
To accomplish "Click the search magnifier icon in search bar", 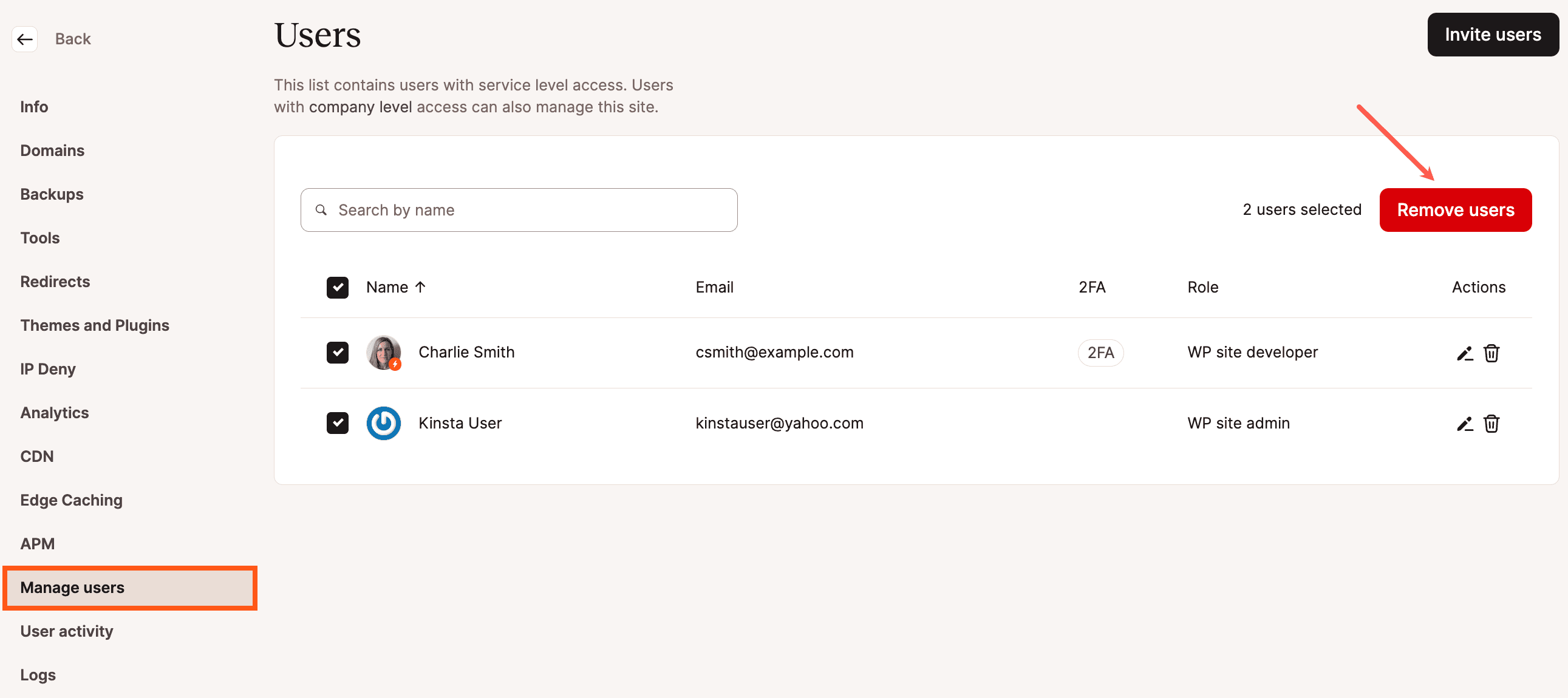I will (322, 210).
